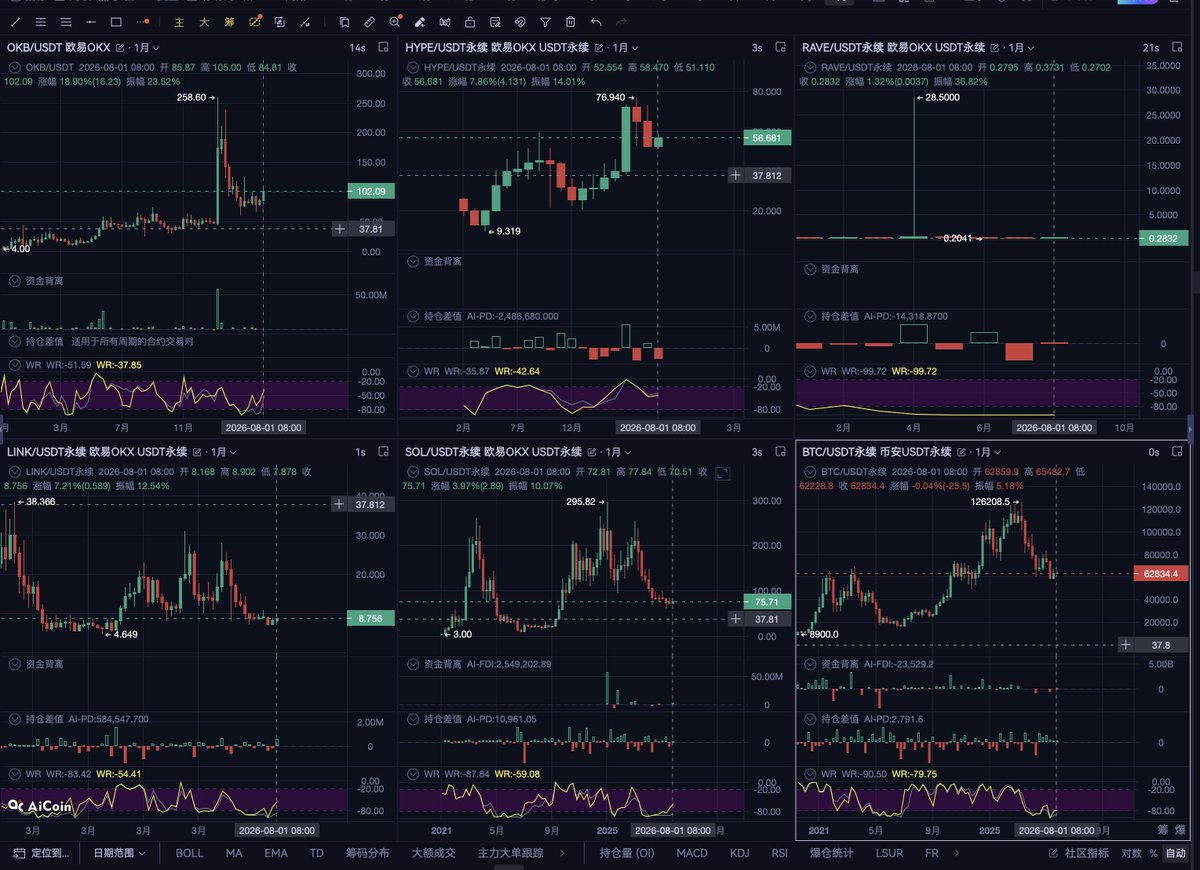Click crosshair plus icon on OKB price axis
1200x870 pixels.
[x=339, y=228]
